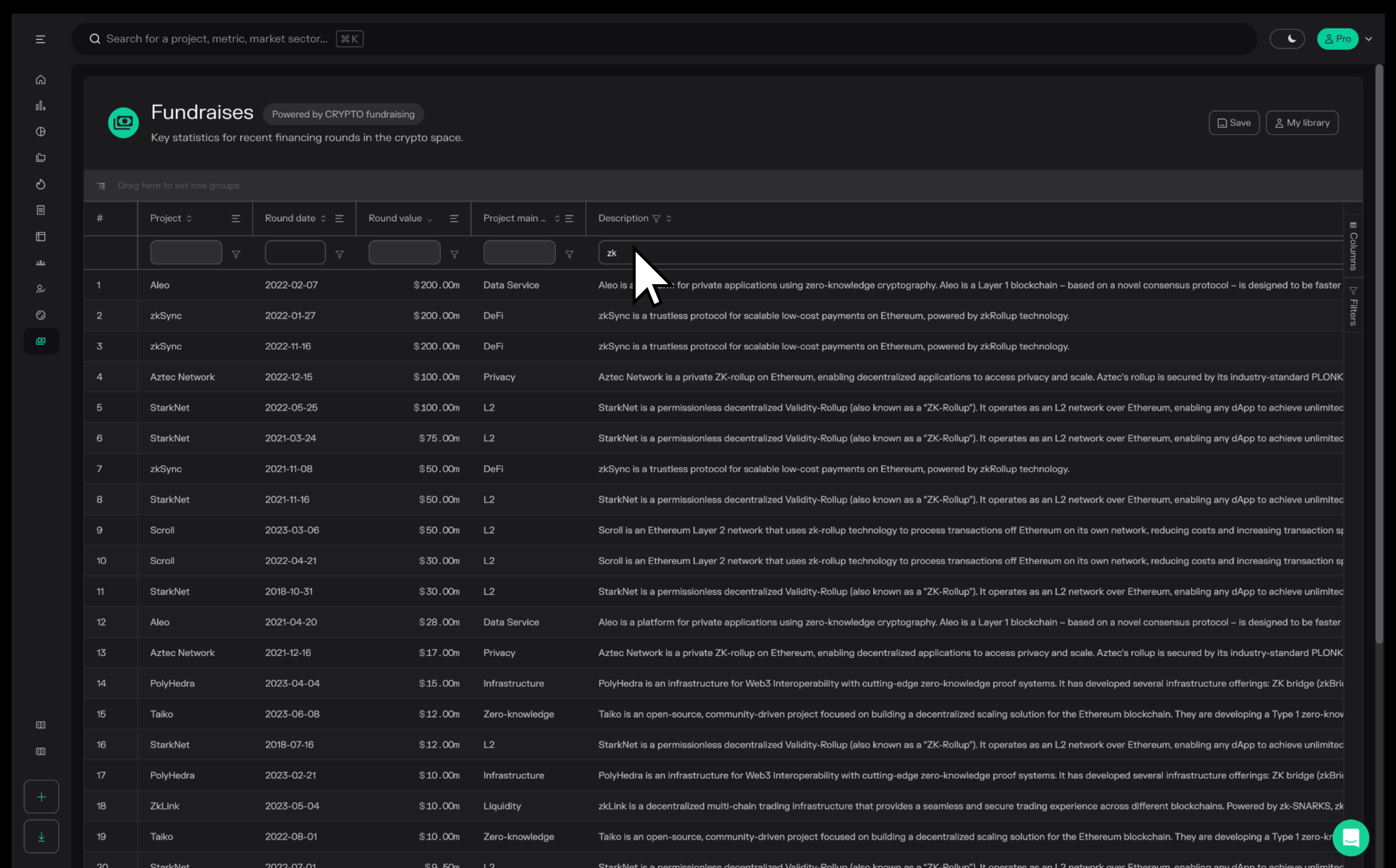1396x868 pixels.
Task: Click the Save button
Action: [1234, 122]
